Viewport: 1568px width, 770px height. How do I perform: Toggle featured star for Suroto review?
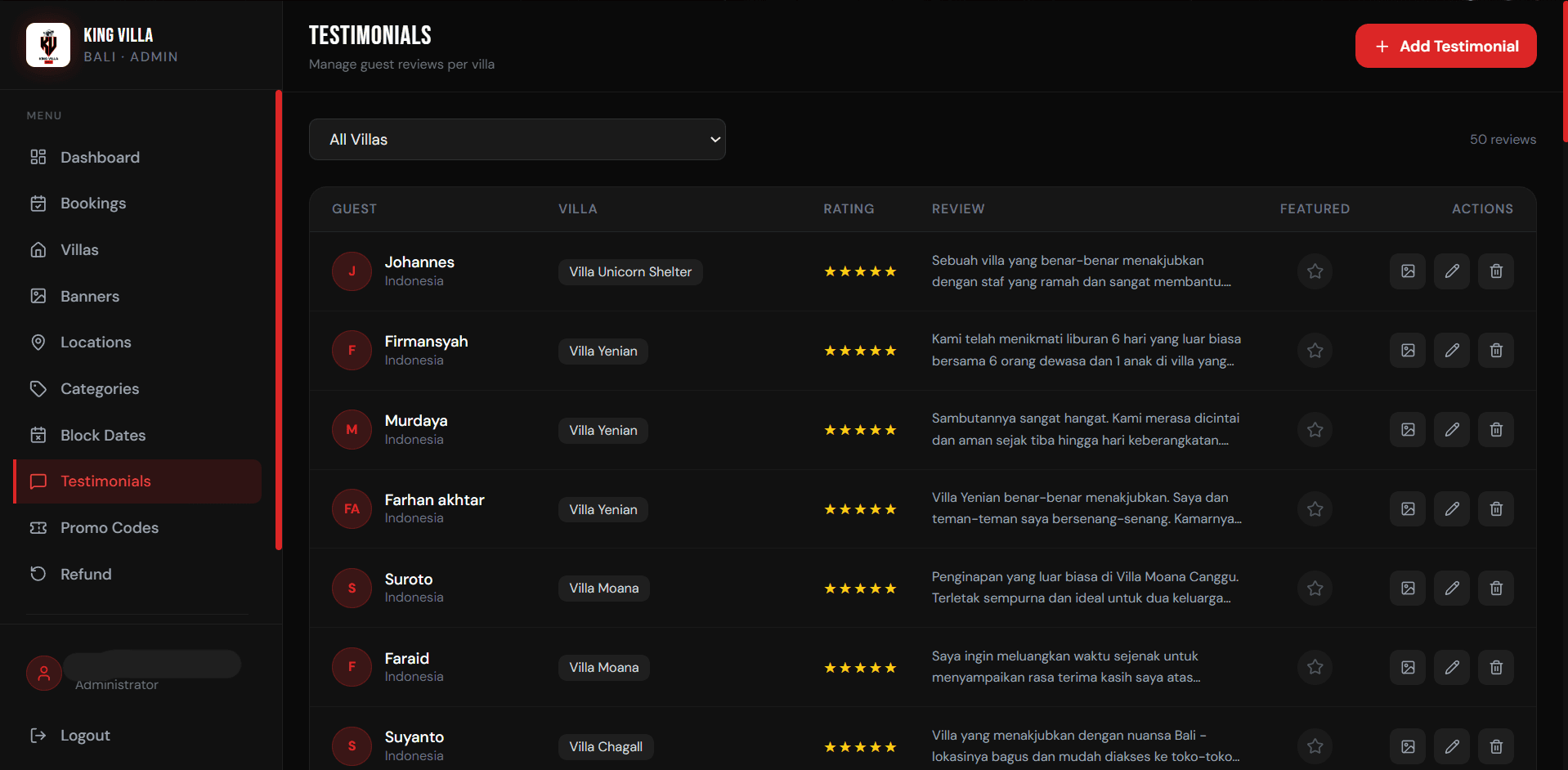coord(1315,589)
